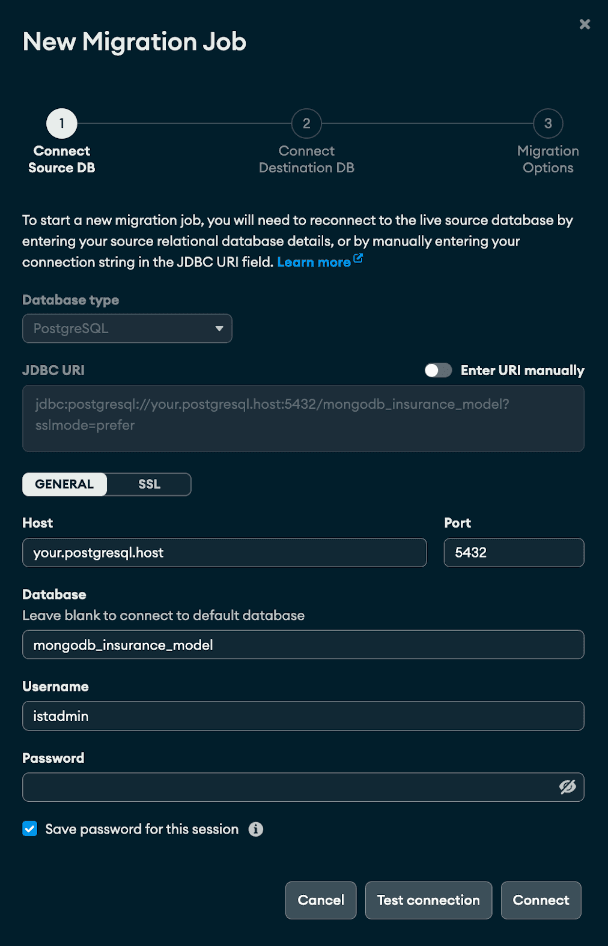Focus the Port field showing 5432
Image resolution: width=608 pixels, height=946 pixels.
(x=513, y=552)
